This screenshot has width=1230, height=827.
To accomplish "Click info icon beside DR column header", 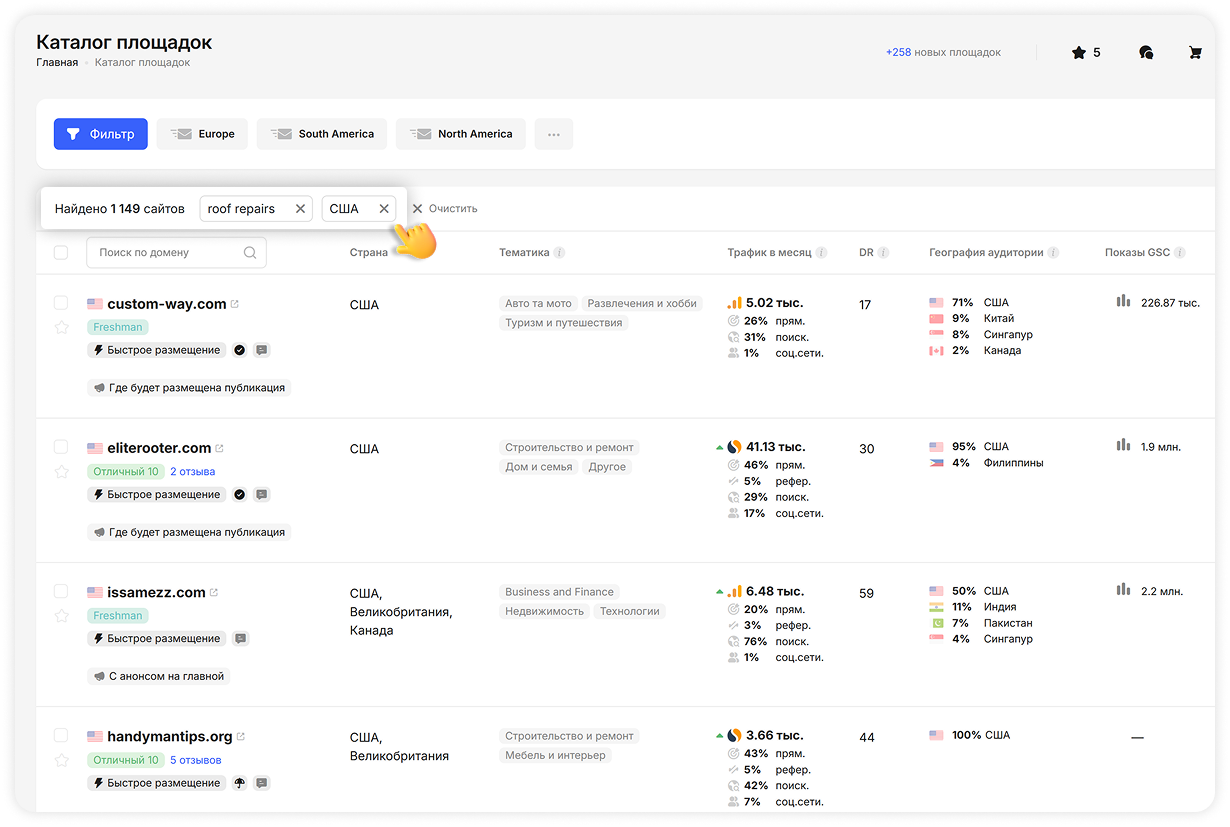I will click(883, 253).
